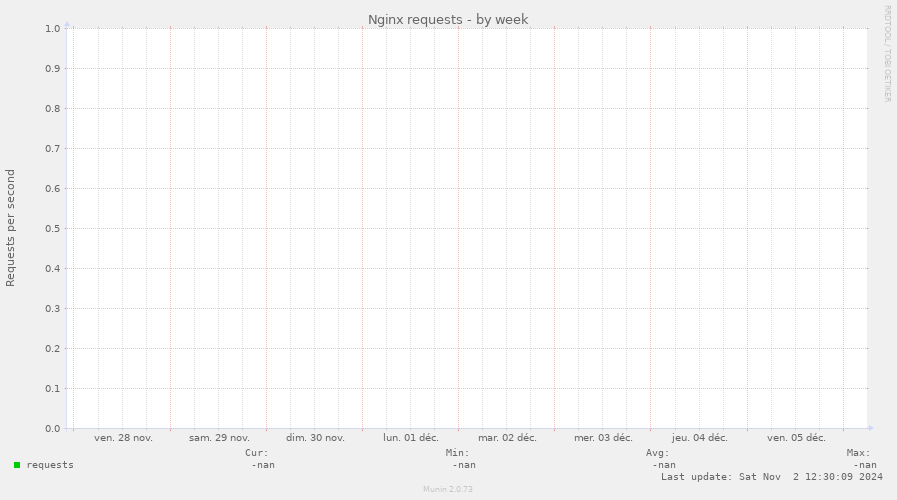Click the 'dim. 30 nov.' date label

pos(315,438)
